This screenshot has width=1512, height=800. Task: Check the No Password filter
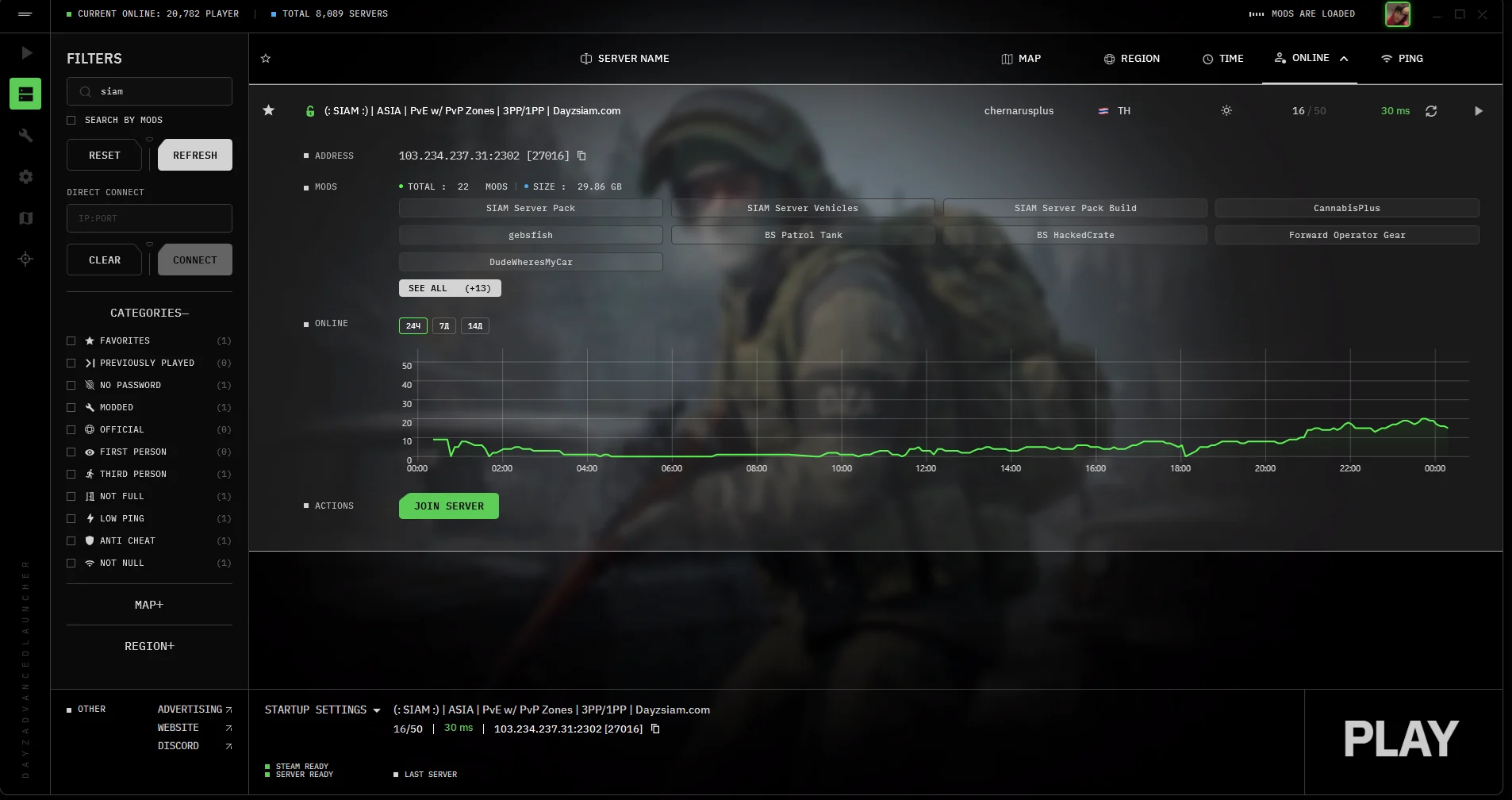pyautogui.click(x=71, y=385)
